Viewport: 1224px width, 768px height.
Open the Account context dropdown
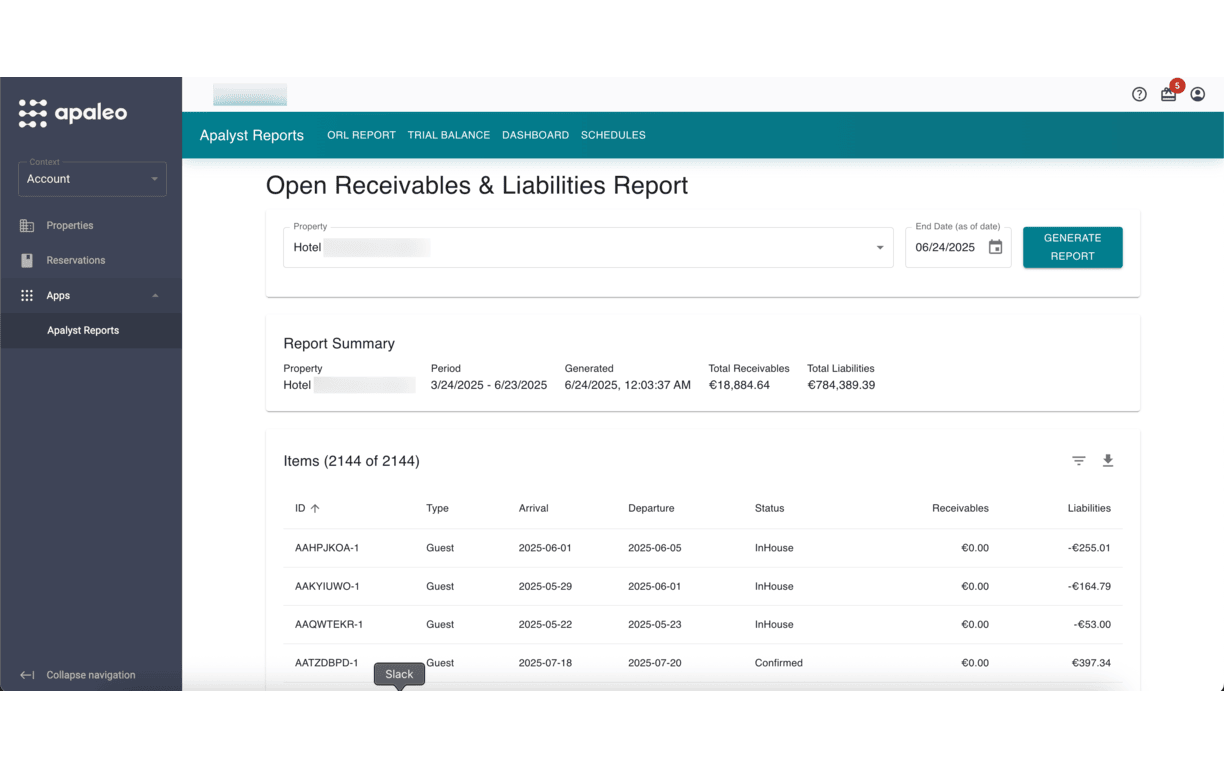(92, 179)
